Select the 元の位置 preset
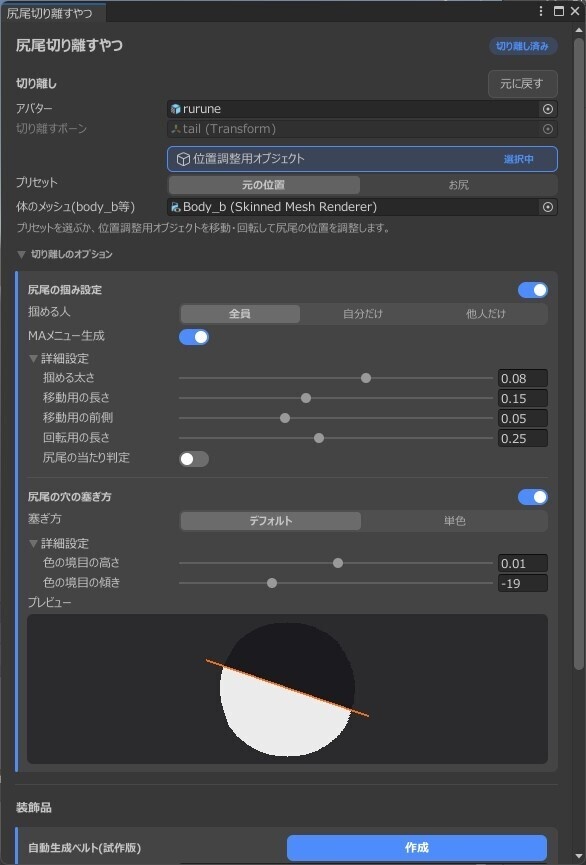The width and height of the screenshot is (586, 865). point(264,185)
